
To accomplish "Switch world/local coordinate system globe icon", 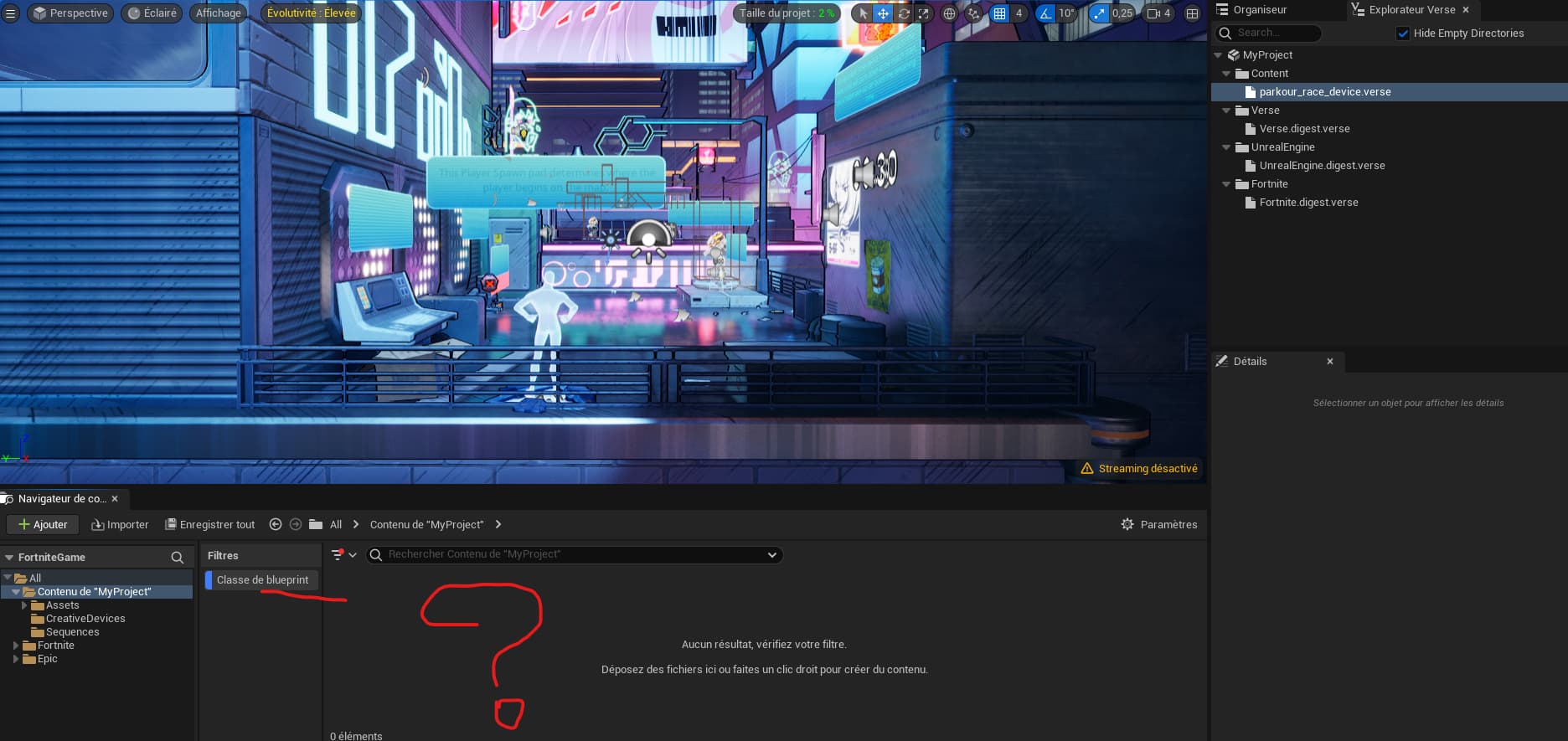I will [x=949, y=13].
